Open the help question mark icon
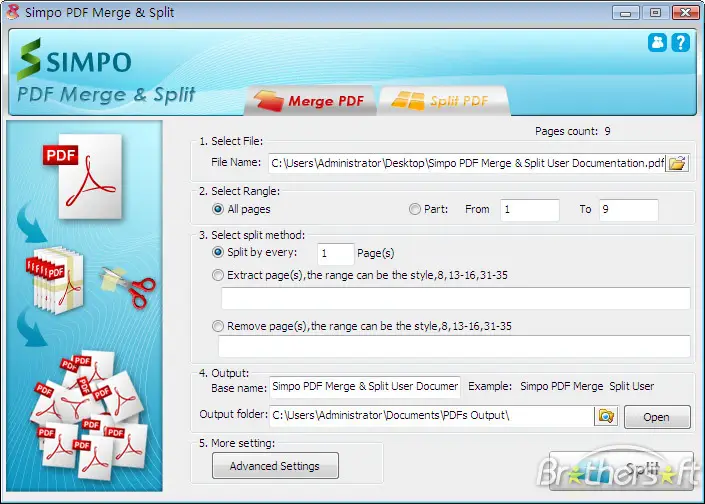This screenshot has height=504, width=705. [680, 43]
